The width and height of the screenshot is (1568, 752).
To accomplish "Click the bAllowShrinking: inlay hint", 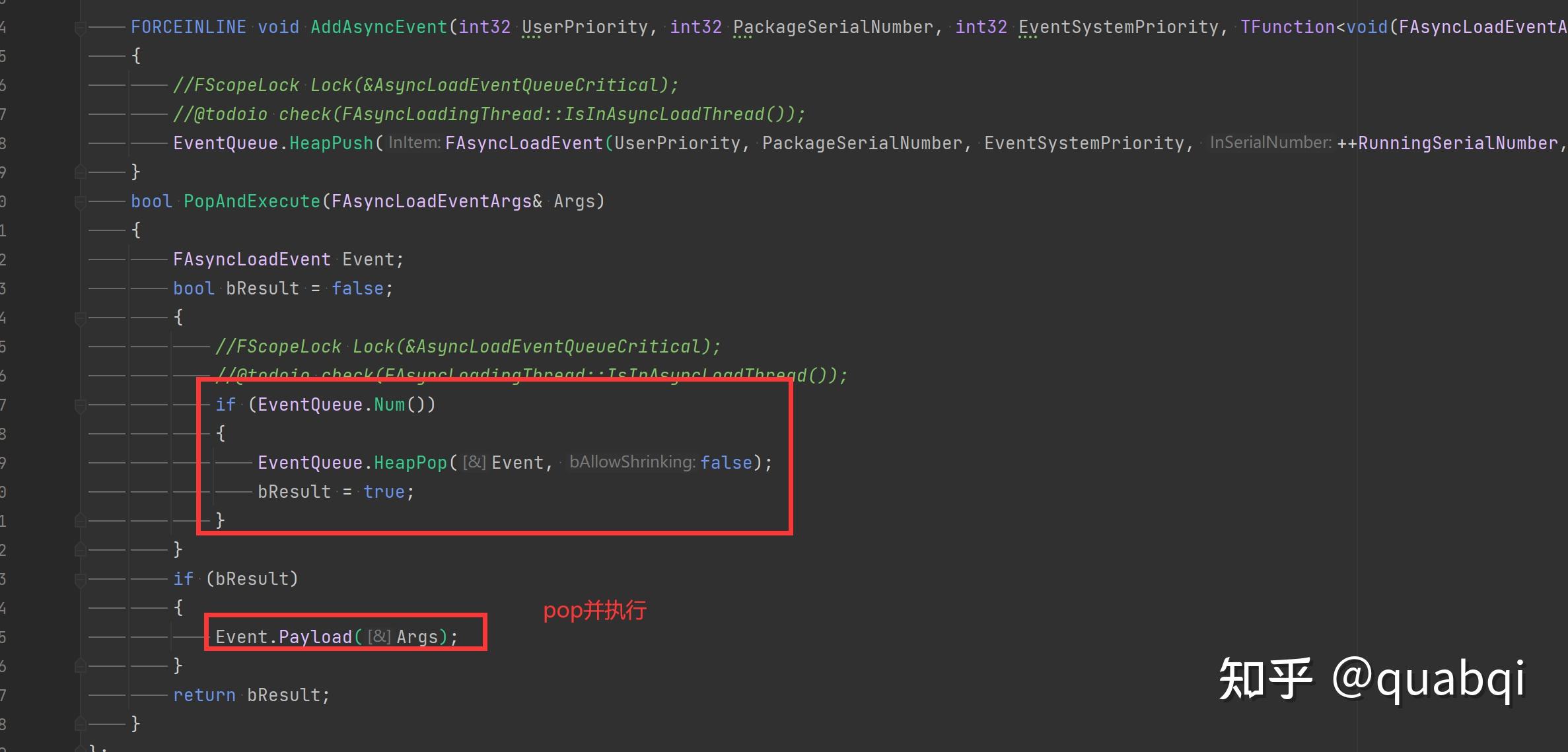I will pyautogui.click(x=632, y=462).
